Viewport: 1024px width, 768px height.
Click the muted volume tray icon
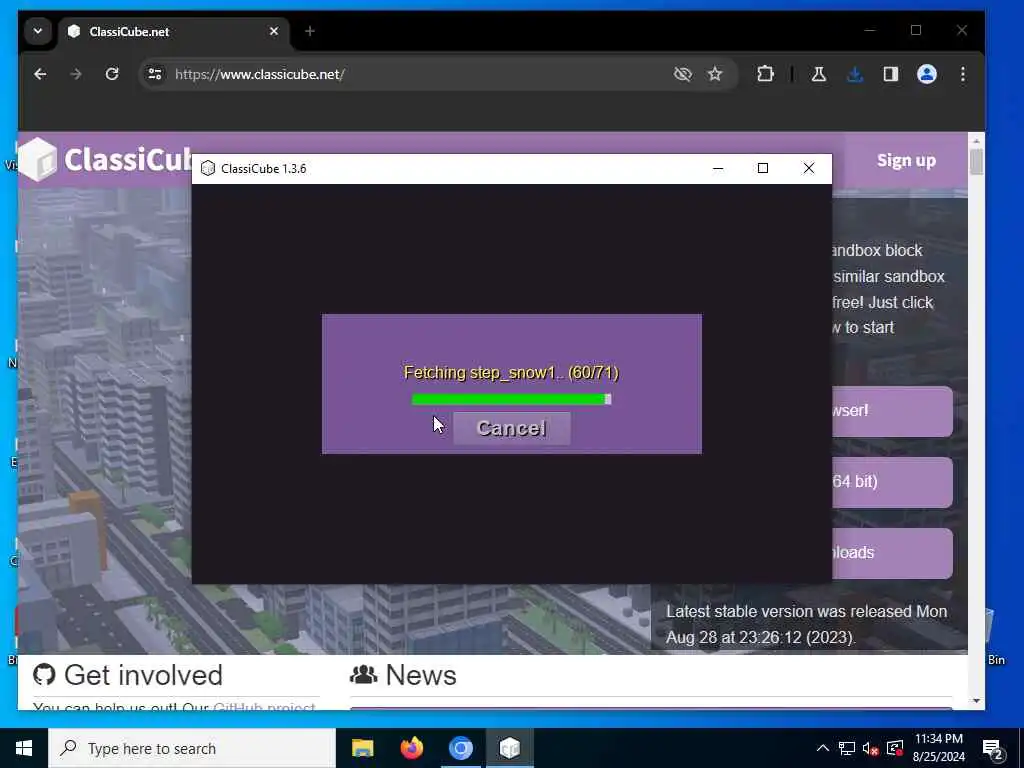point(870,748)
